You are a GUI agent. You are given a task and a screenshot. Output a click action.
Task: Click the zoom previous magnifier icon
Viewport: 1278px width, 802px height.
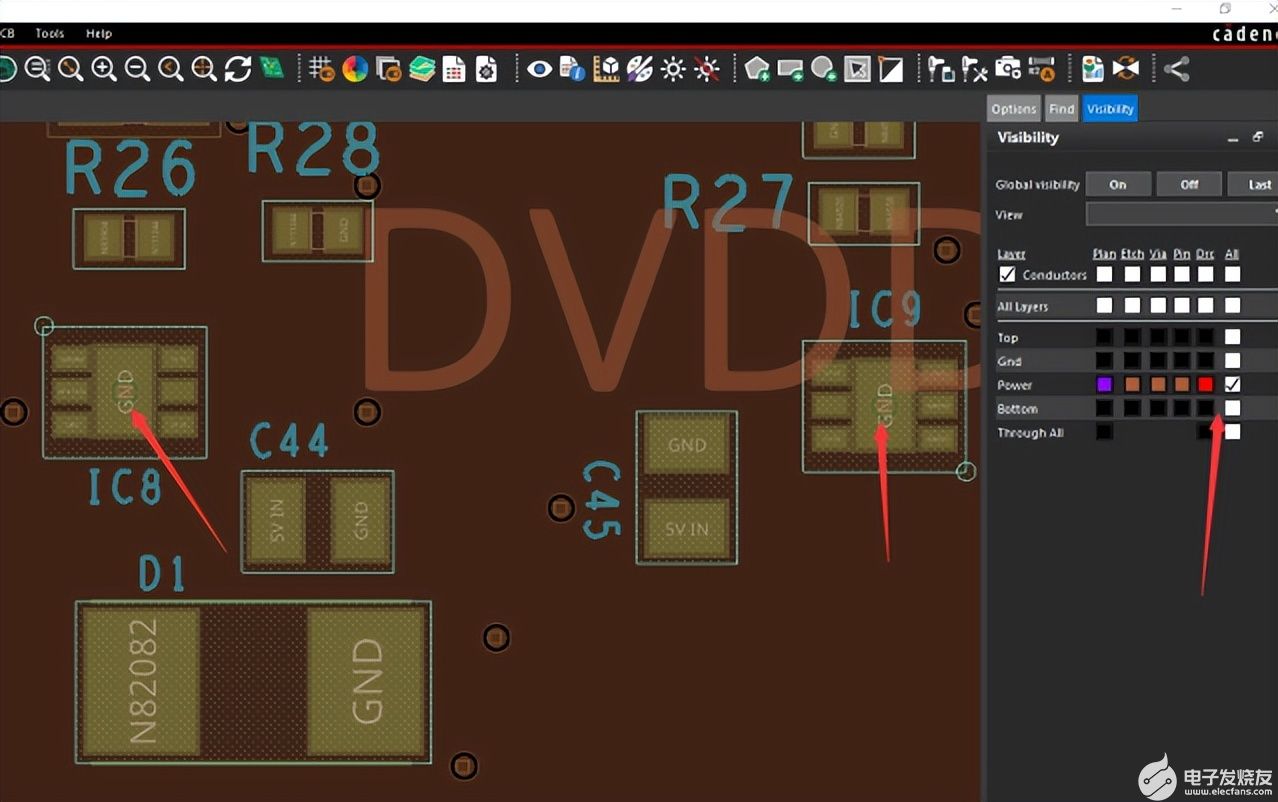pos(171,68)
